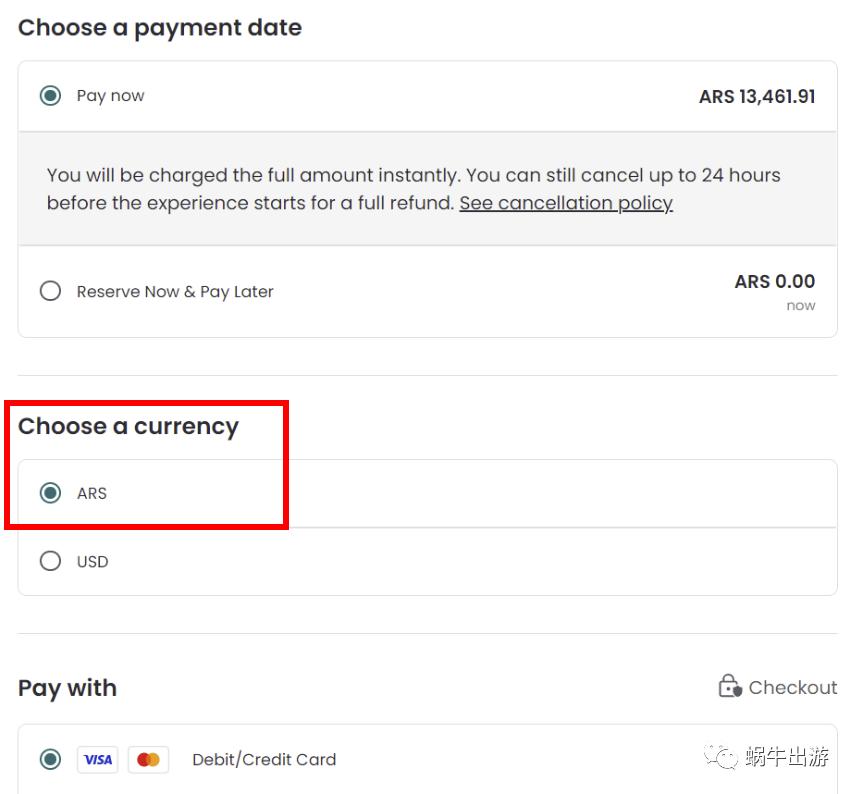This screenshot has width=856, height=794.
Task: Click the Choose a payment date heading
Action: [160, 27]
